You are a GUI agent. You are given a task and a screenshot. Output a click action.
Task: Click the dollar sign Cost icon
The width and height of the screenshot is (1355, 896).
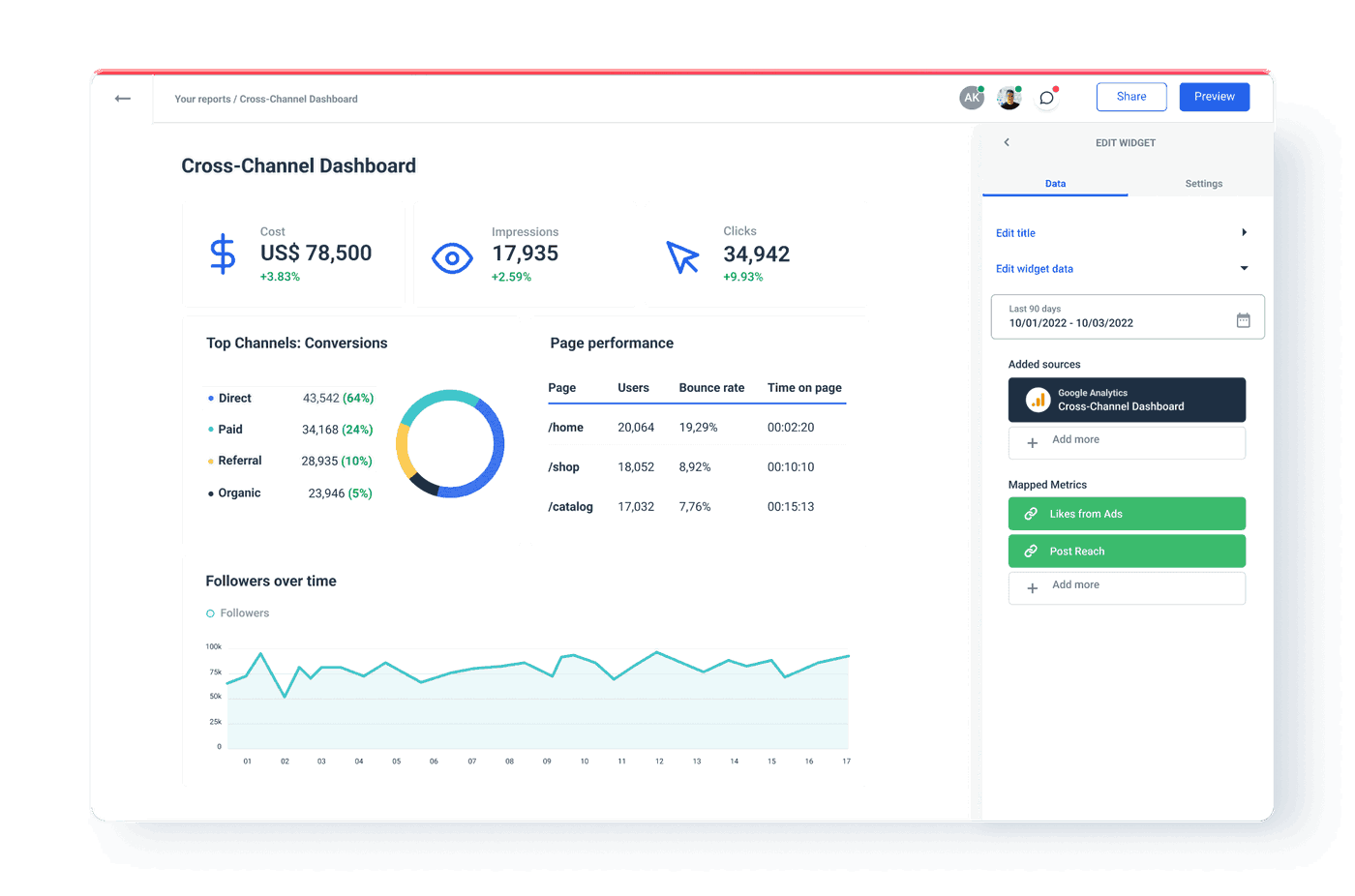pyautogui.click(x=222, y=254)
